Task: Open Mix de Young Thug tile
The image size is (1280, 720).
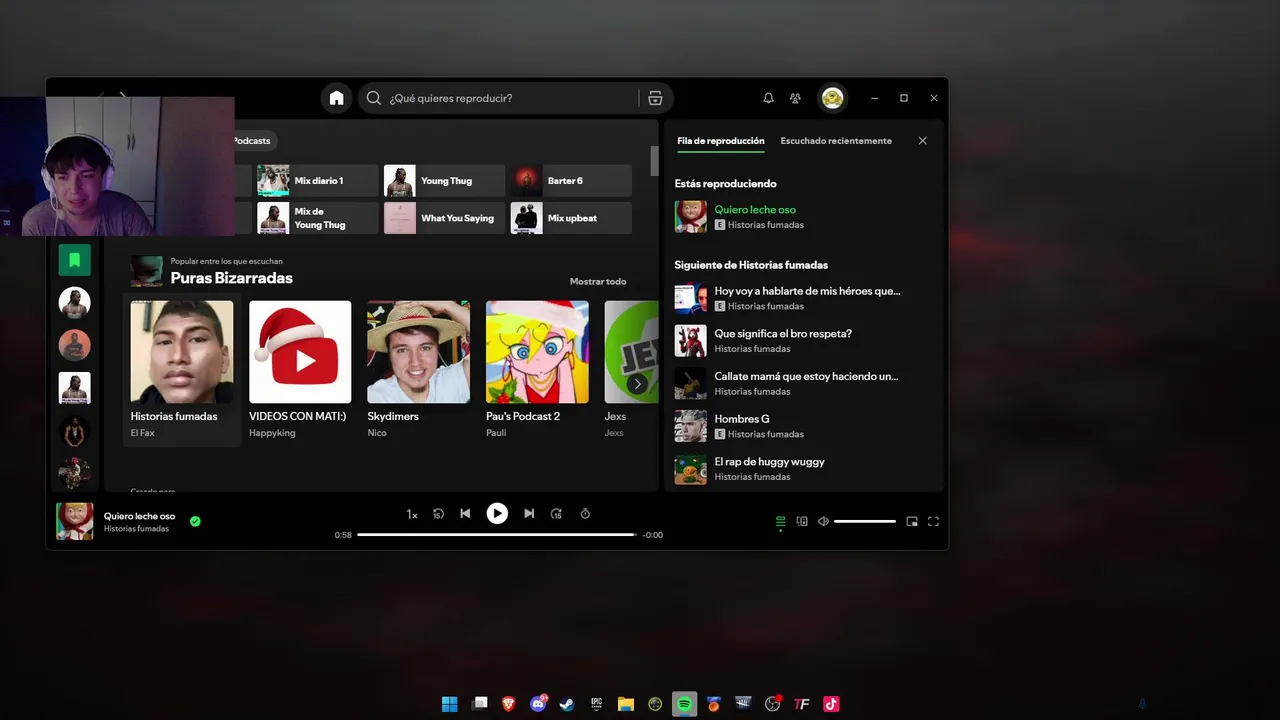Action: point(318,218)
